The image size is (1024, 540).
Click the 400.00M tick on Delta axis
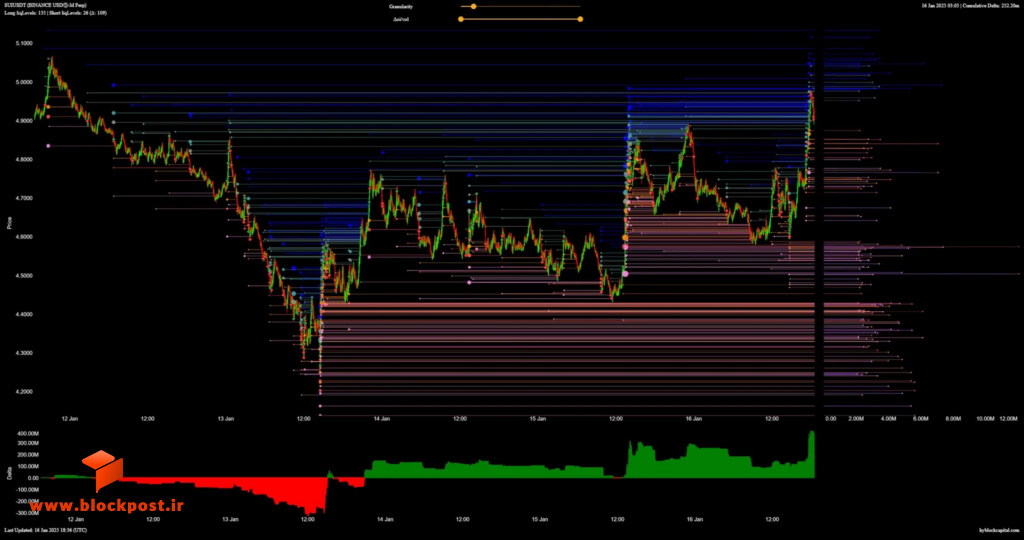[x=29, y=434]
